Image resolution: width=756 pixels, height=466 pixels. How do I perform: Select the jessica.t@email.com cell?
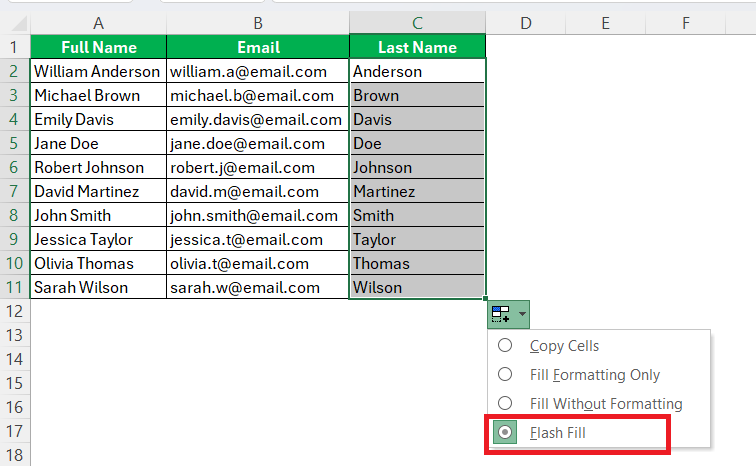[x=258, y=239]
